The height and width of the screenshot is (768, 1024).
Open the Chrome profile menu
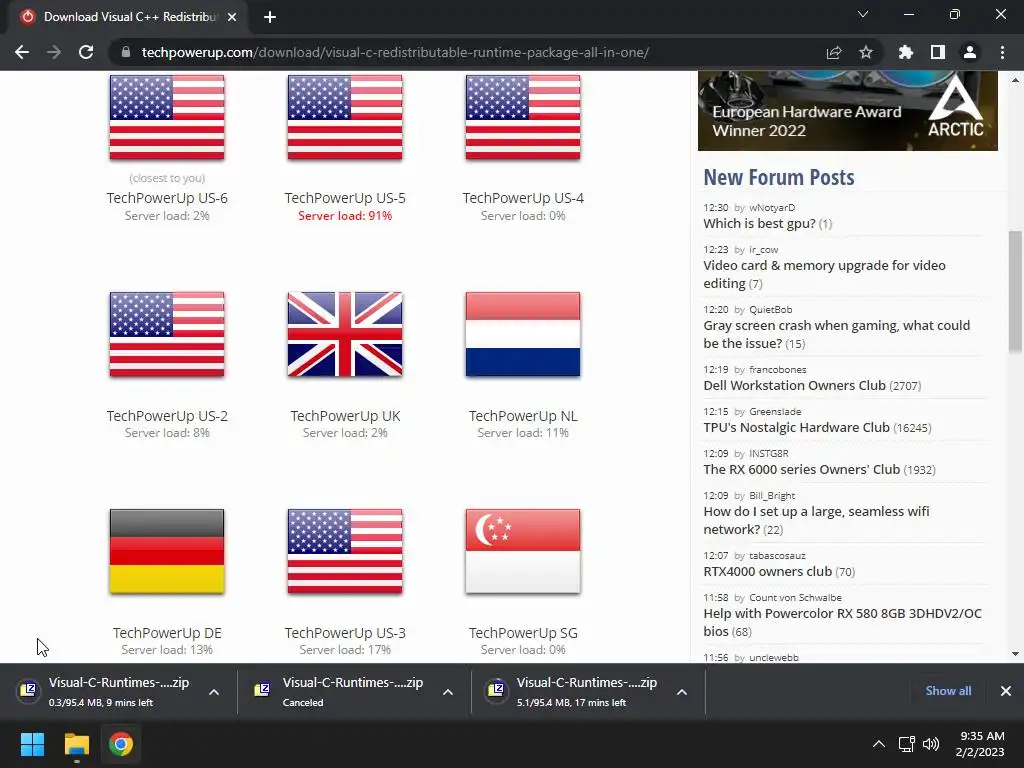tap(970, 52)
